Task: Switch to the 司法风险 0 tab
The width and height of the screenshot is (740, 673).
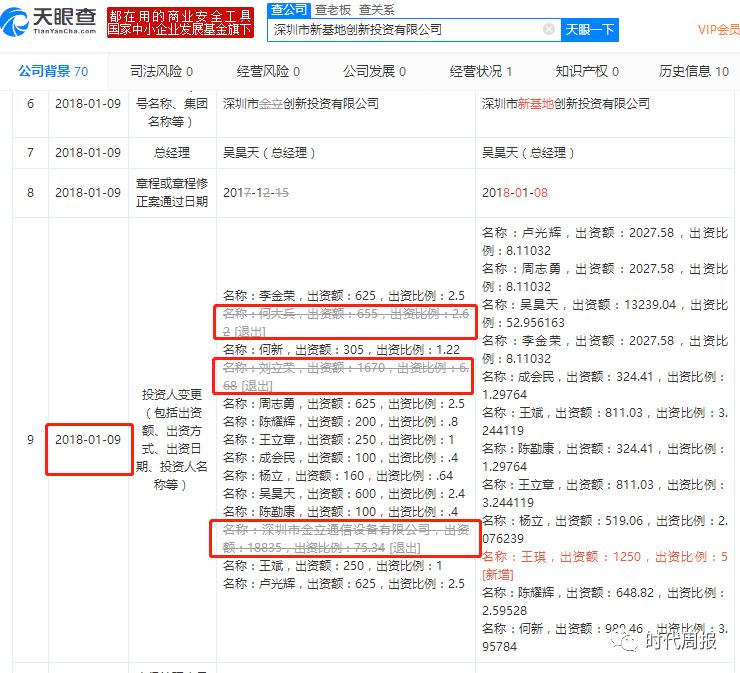Action: click(x=161, y=71)
